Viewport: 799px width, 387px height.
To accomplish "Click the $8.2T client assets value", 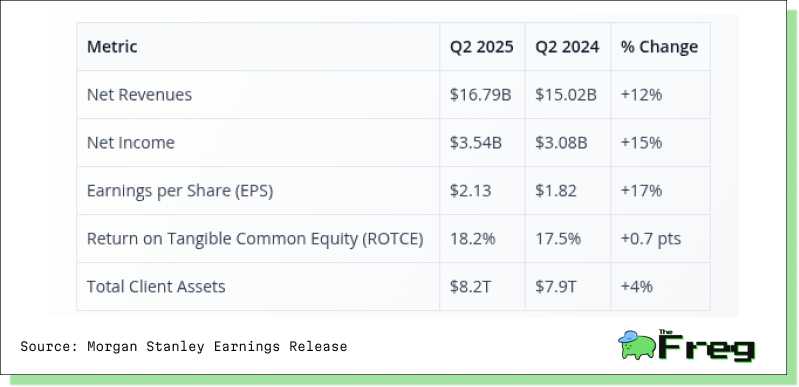I will pyautogui.click(x=470, y=287).
